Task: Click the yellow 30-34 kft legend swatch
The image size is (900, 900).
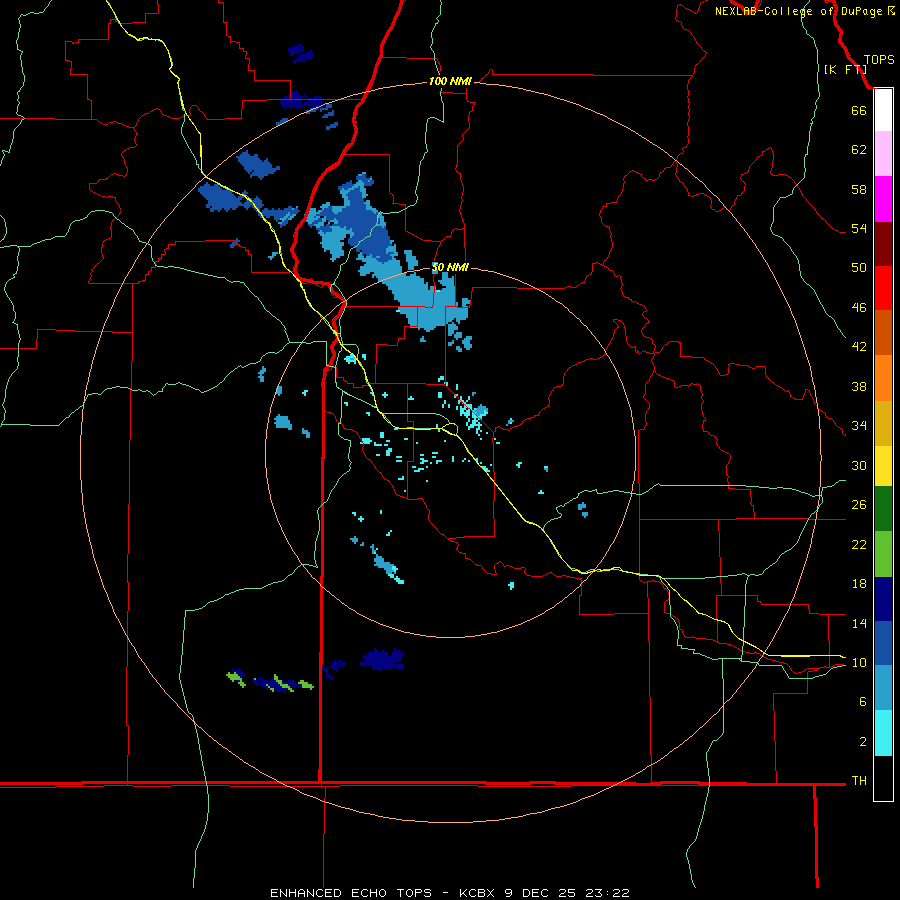Action: (883, 466)
